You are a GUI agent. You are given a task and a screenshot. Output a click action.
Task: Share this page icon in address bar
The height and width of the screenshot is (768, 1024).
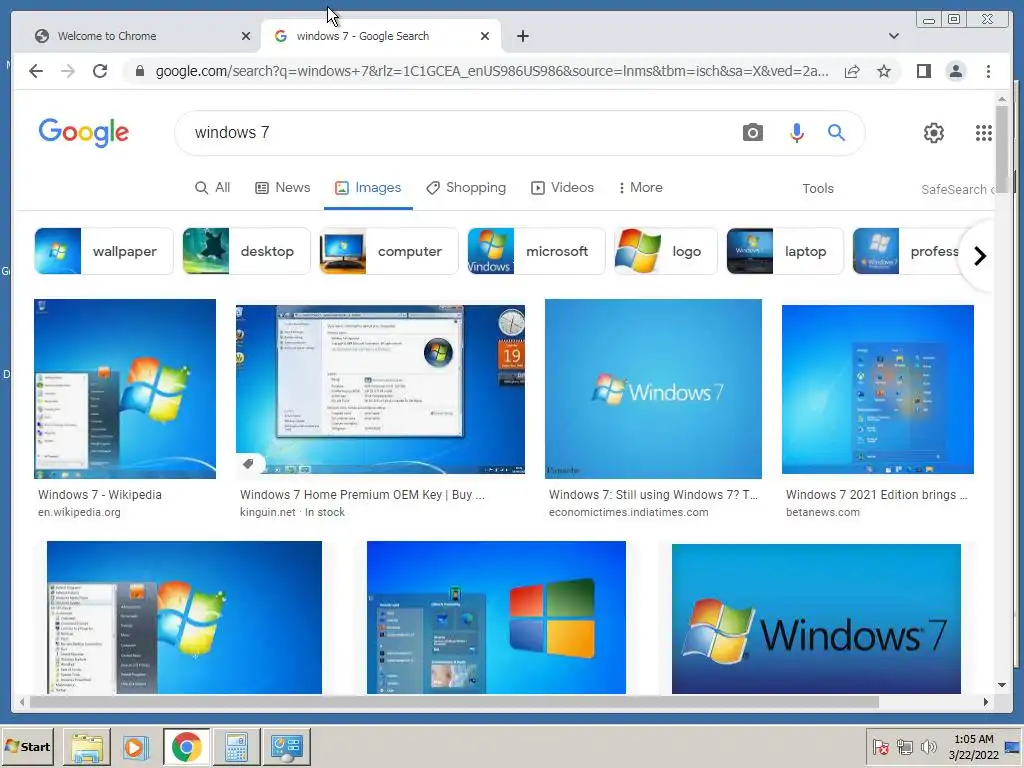coord(852,71)
